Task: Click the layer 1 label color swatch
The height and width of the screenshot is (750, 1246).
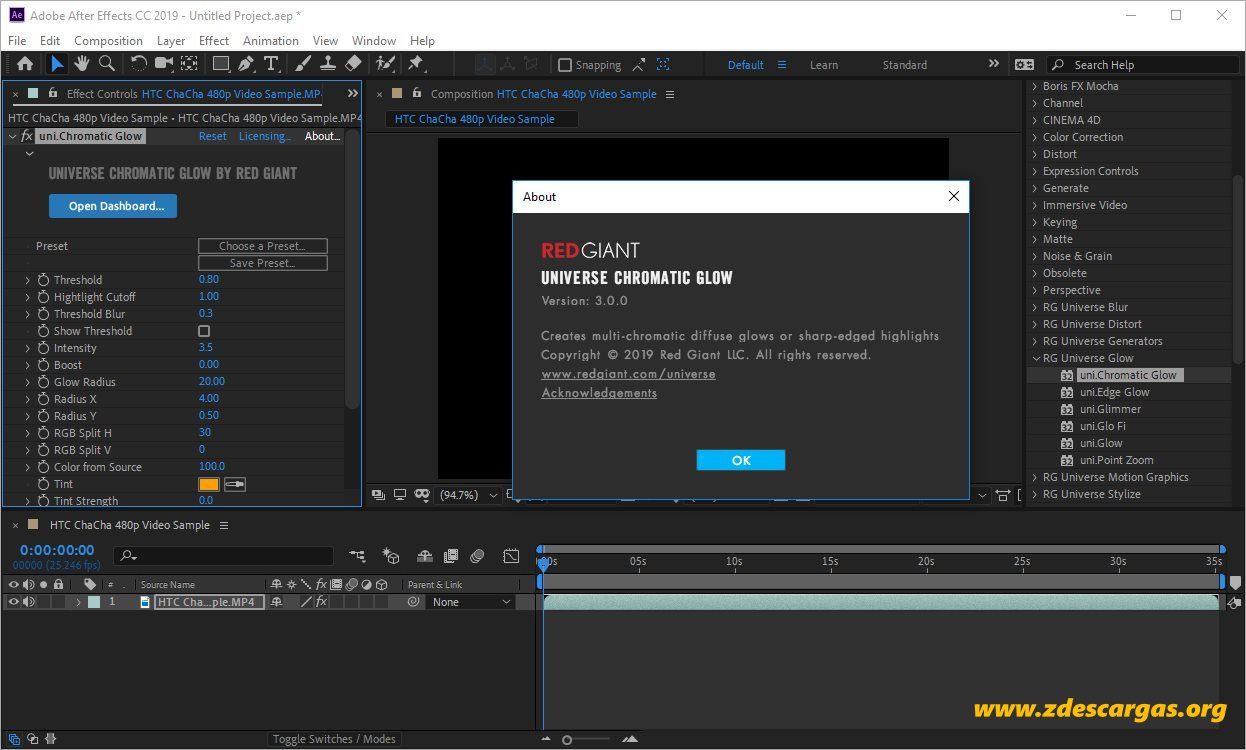Action: point(94,602)
